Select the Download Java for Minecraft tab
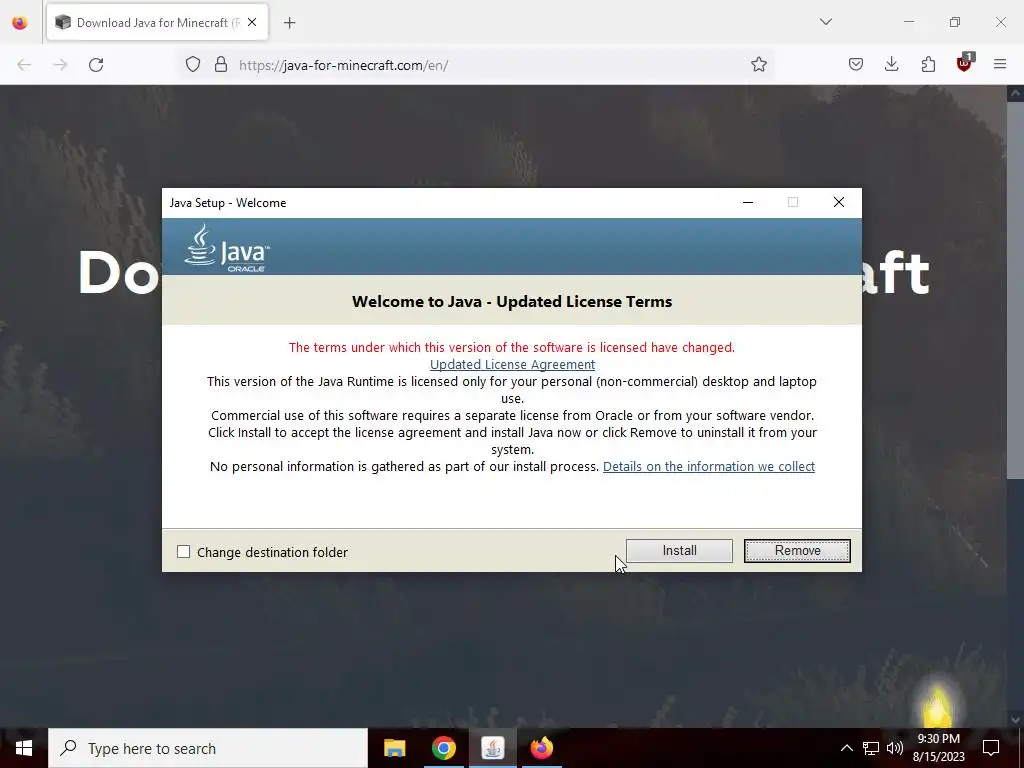This screenshot has width=1024, height=768. (x=157, y=23)
